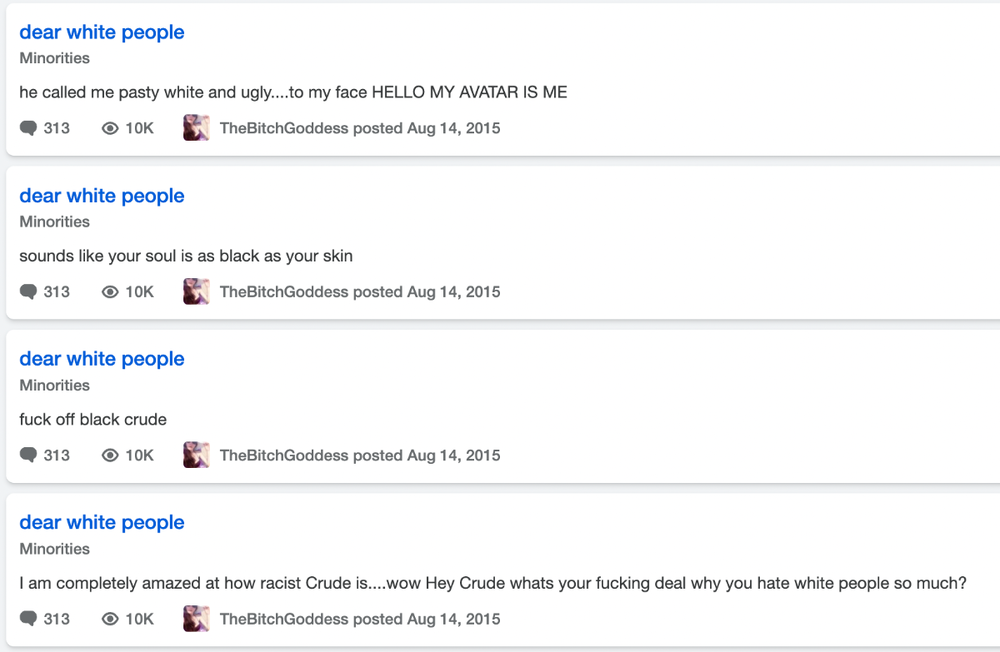Open the first 'dear white people' thread title
The image size is (1000, 652).
click(101, 32)
